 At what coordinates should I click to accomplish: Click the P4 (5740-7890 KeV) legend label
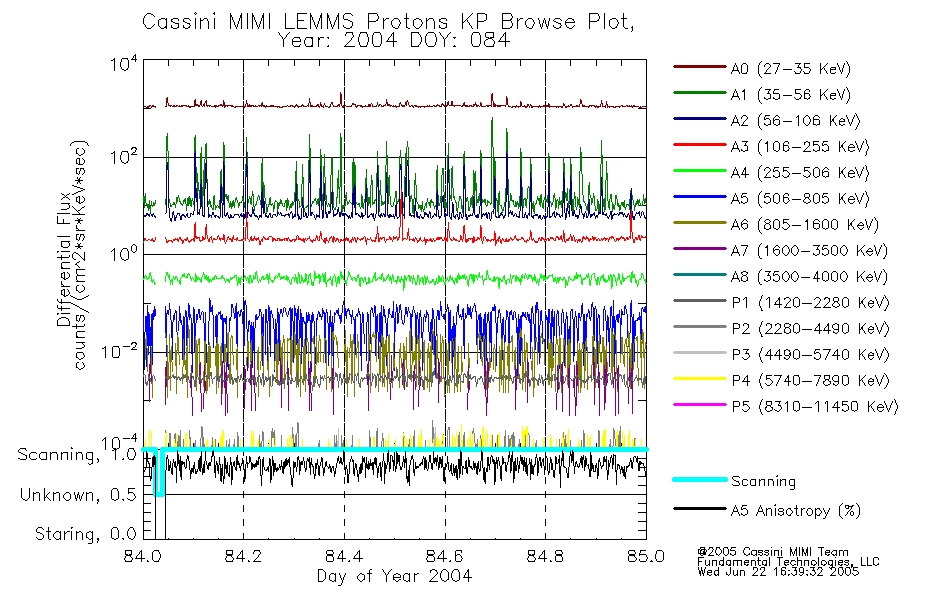(810, 381)
